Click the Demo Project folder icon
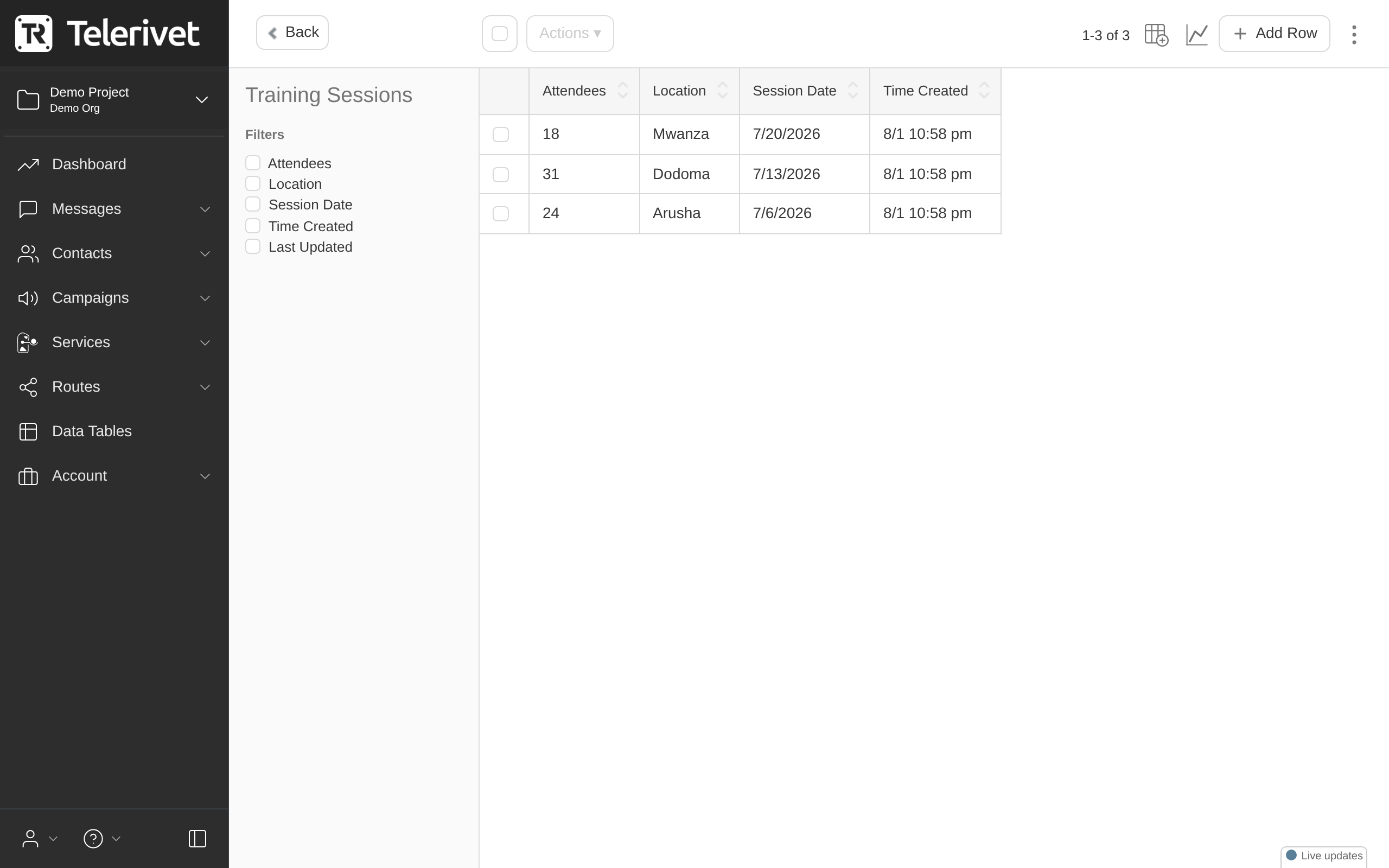This screenshot has height=868, width=1389. [28, 100]
